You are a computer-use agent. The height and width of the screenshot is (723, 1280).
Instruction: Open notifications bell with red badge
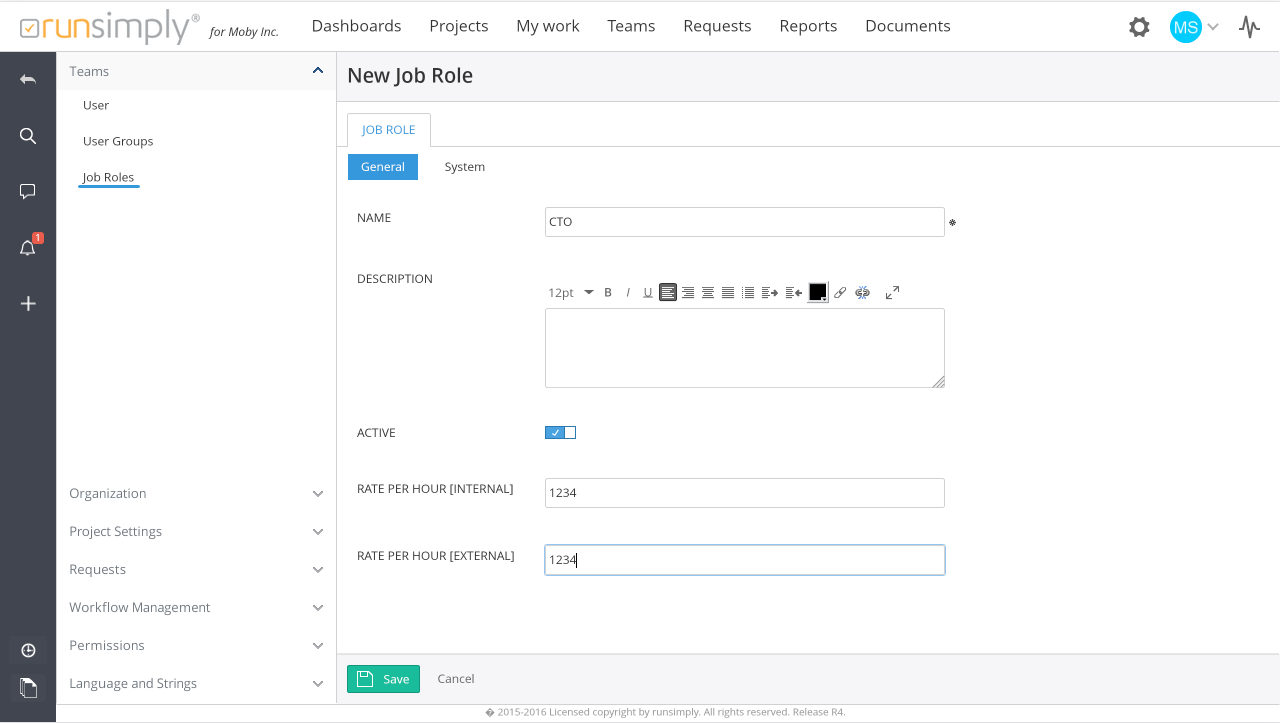(28, 248)
